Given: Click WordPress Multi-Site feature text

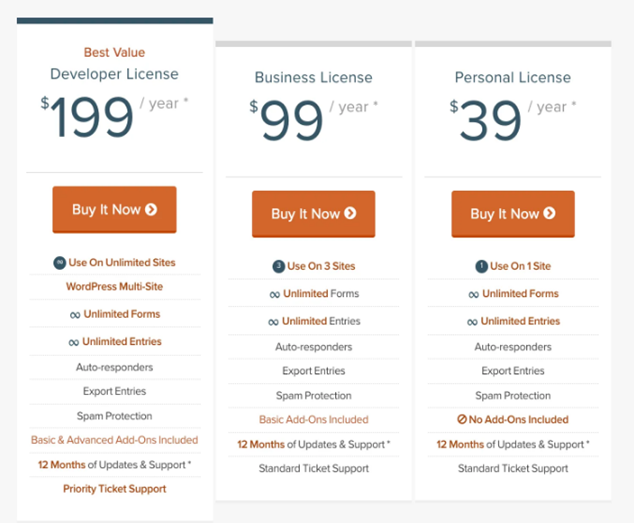Looking at the screenshot, I should 114,286.
